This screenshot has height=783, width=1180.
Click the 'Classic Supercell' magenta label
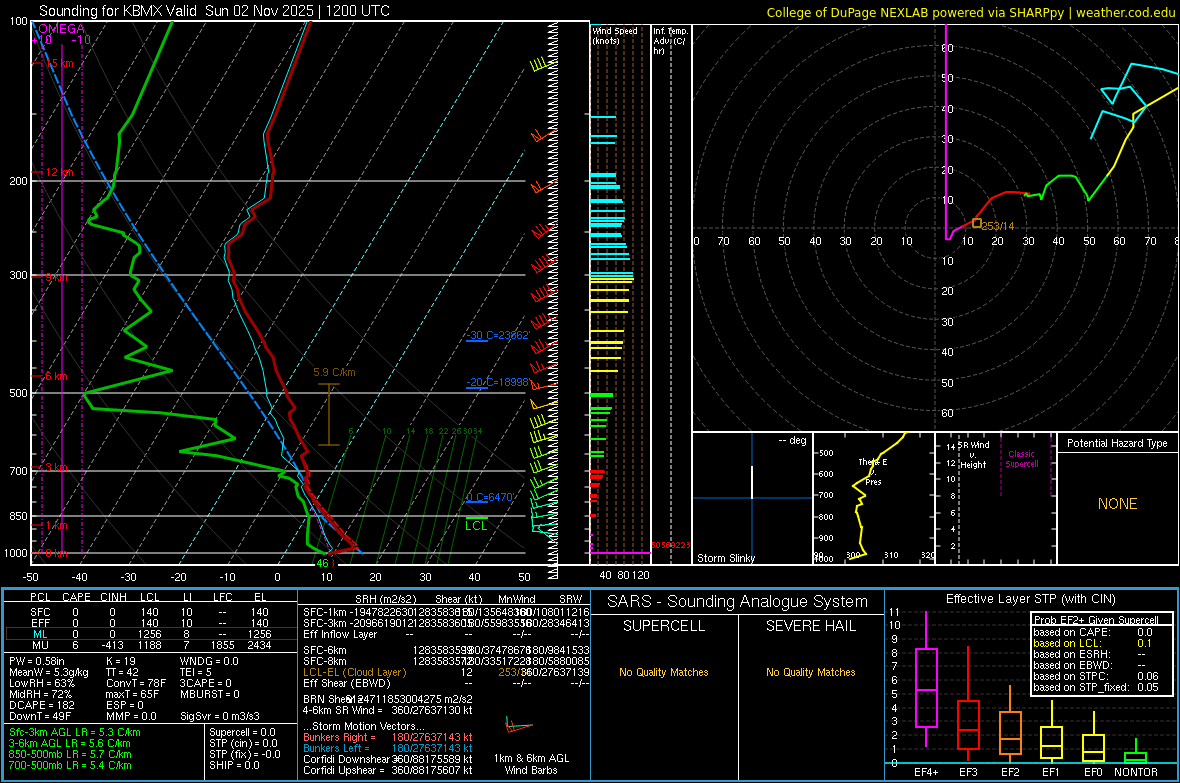(1022, 459)
